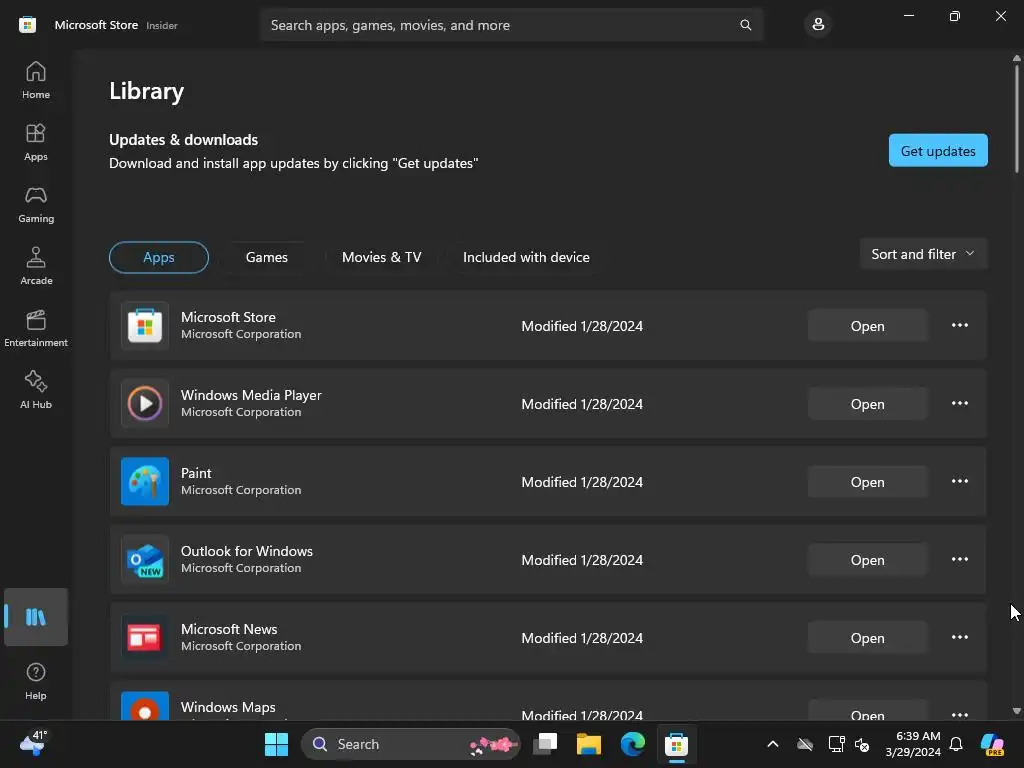This screenshot has height=768, width=1024.
Task: Open the Arcade section in sidebar
Action: 36,266
